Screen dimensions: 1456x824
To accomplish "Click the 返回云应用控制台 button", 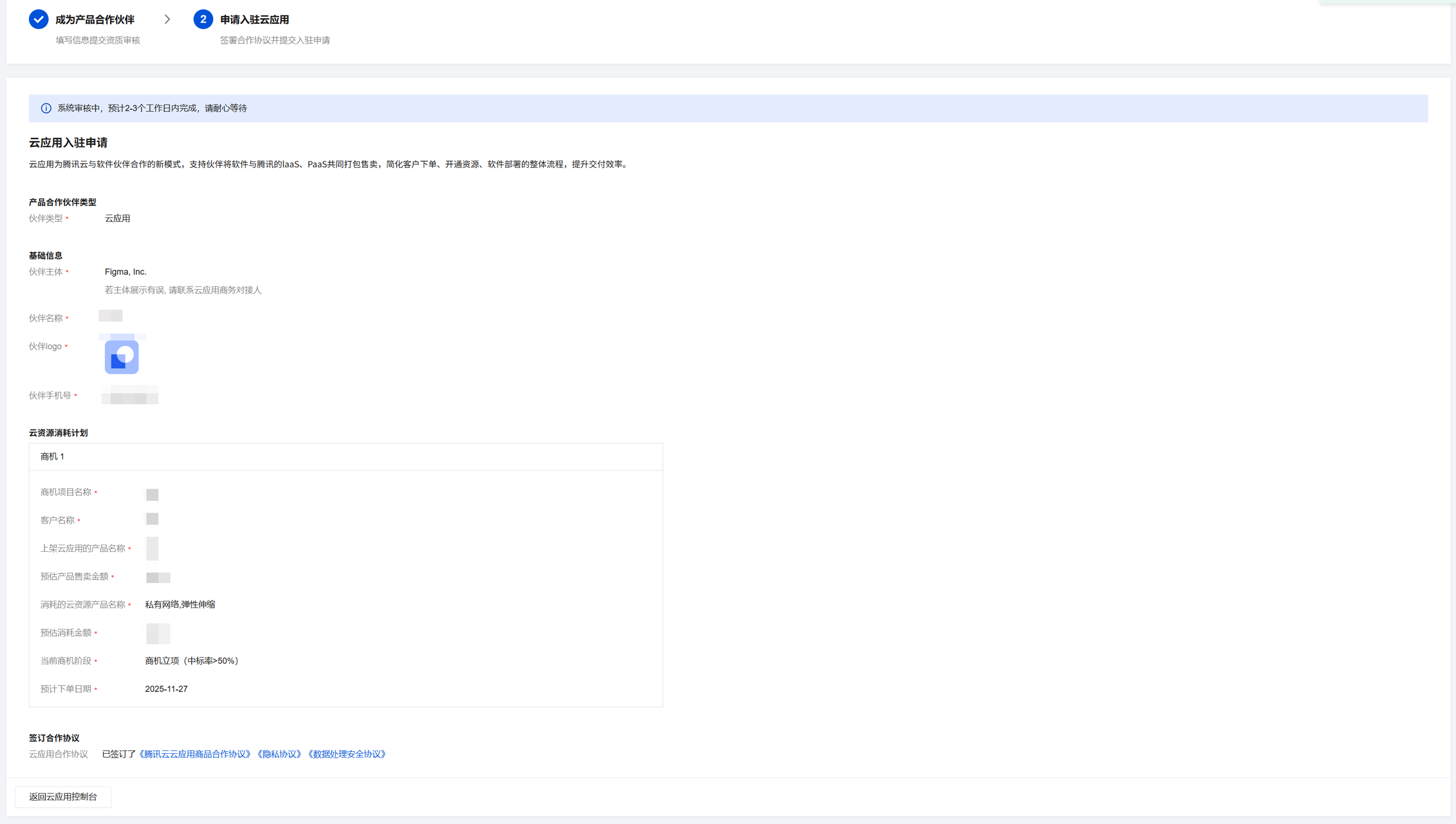I will click(x=63, y=796).
